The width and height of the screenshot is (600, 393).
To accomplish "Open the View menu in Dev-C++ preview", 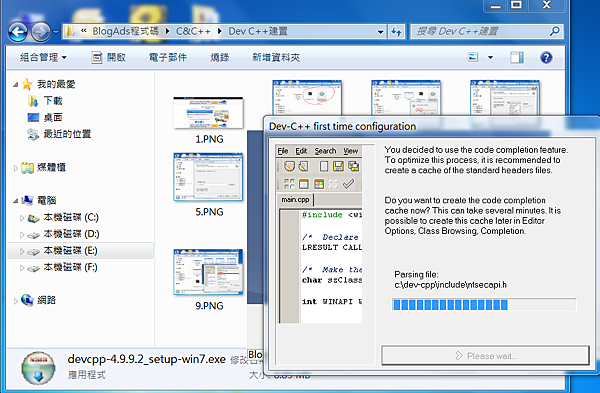I will pos(351,151).
